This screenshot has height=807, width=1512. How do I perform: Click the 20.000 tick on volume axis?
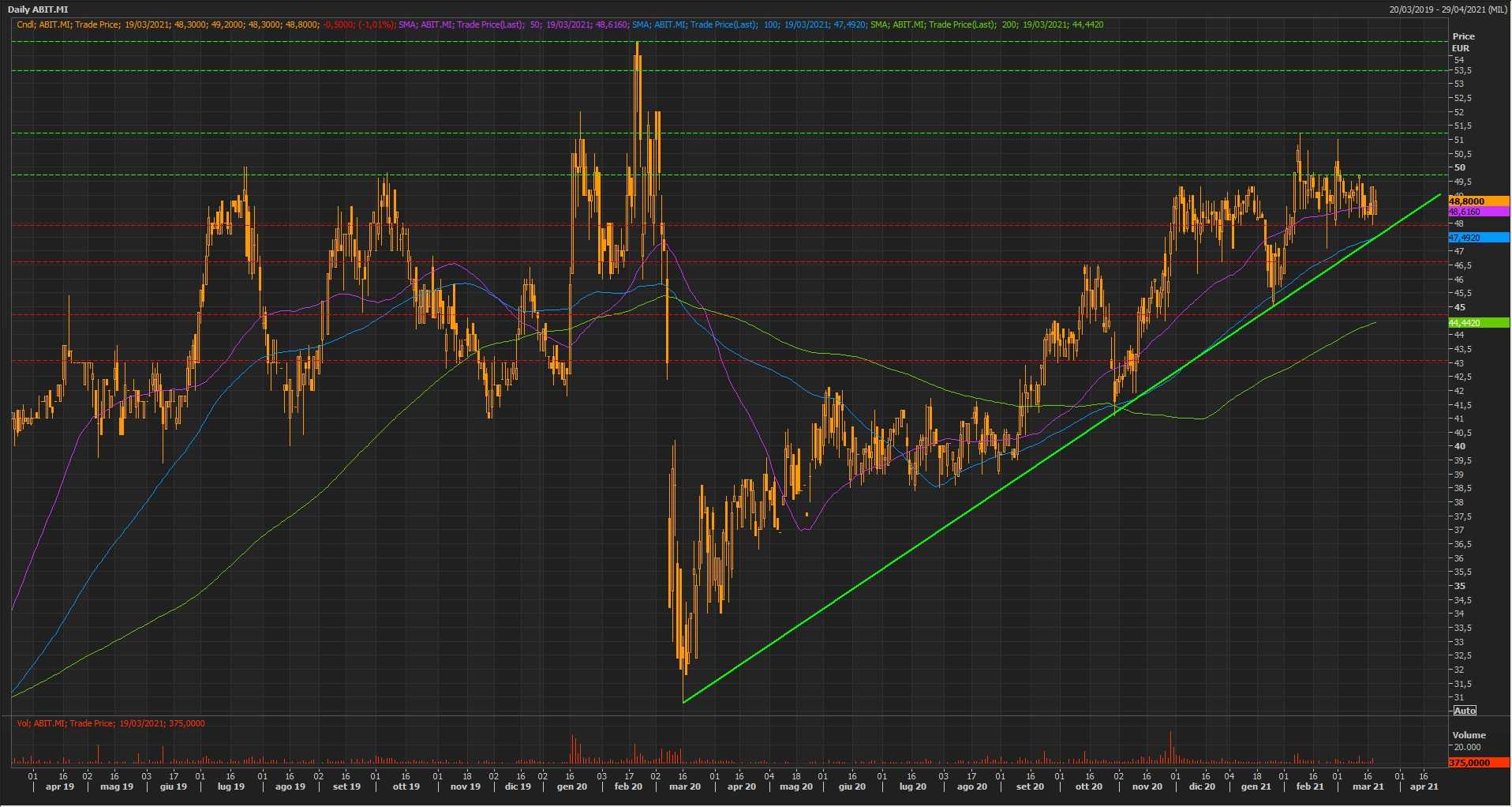tap(1467, 747)
